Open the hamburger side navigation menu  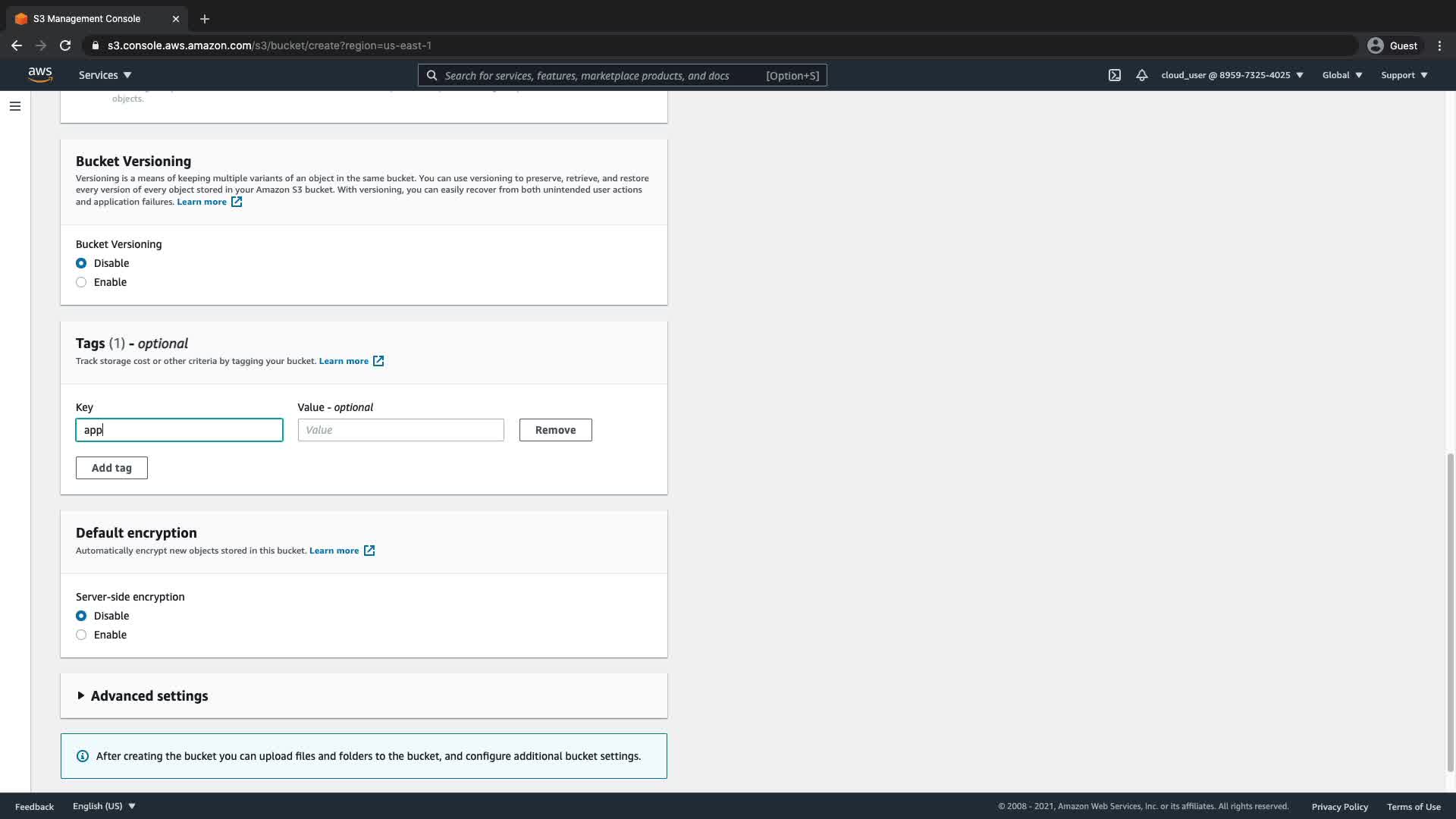(15, 106)
